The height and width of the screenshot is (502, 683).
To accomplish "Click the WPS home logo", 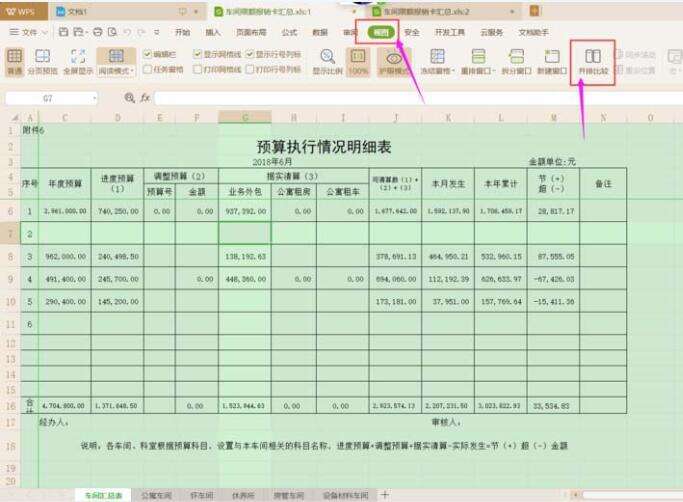I will pos(21,11).
